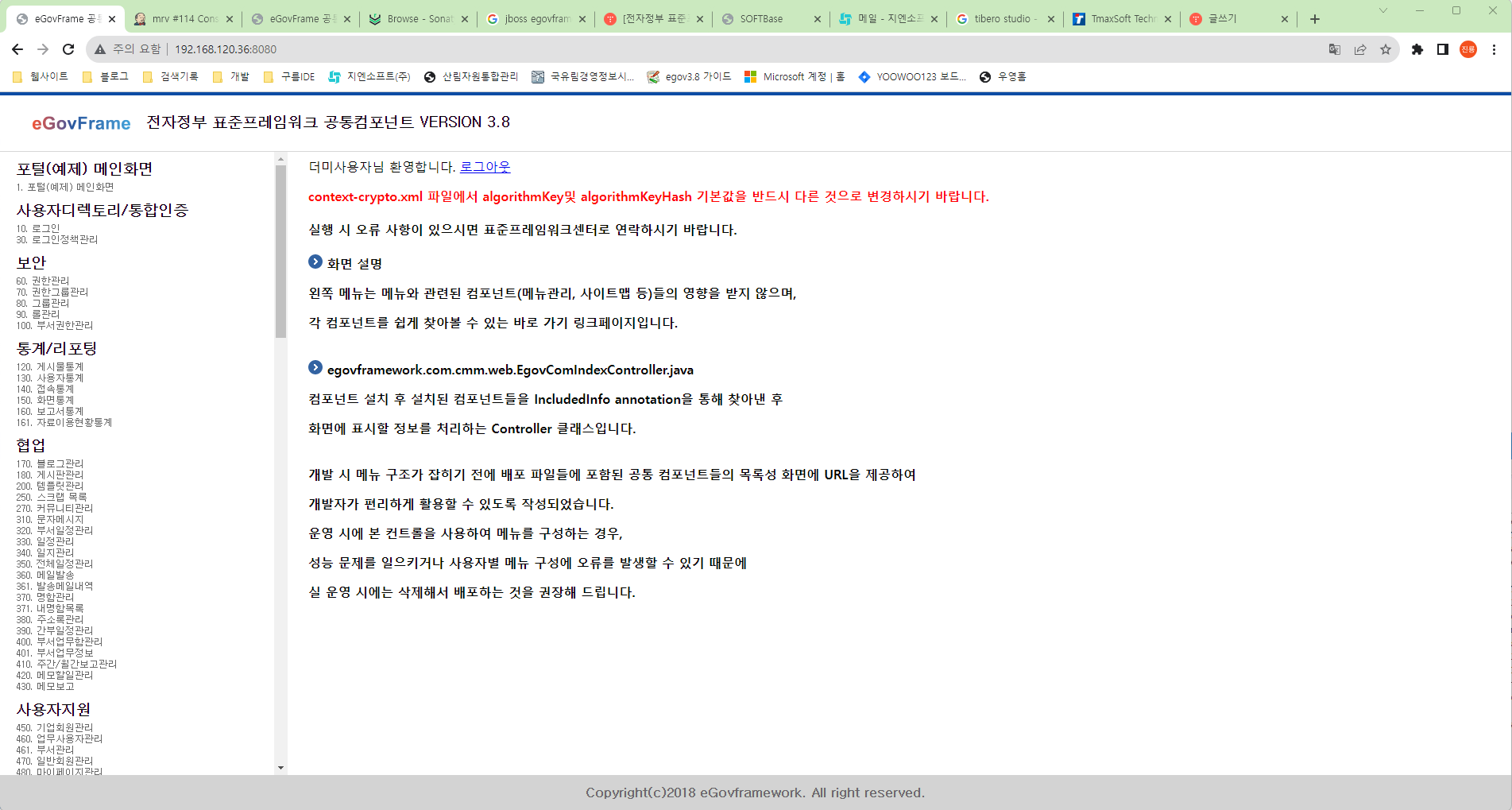Open 410. 주간/월간보고관리 link
This screenshot has height=810, width=1512.
(x=67, y=664)
